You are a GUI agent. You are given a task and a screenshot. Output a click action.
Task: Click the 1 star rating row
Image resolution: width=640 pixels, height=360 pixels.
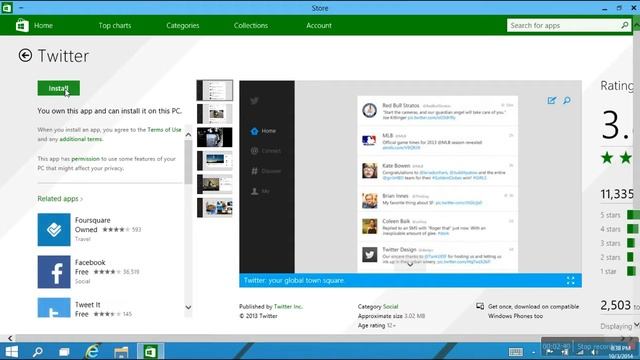tap(618, 271)
